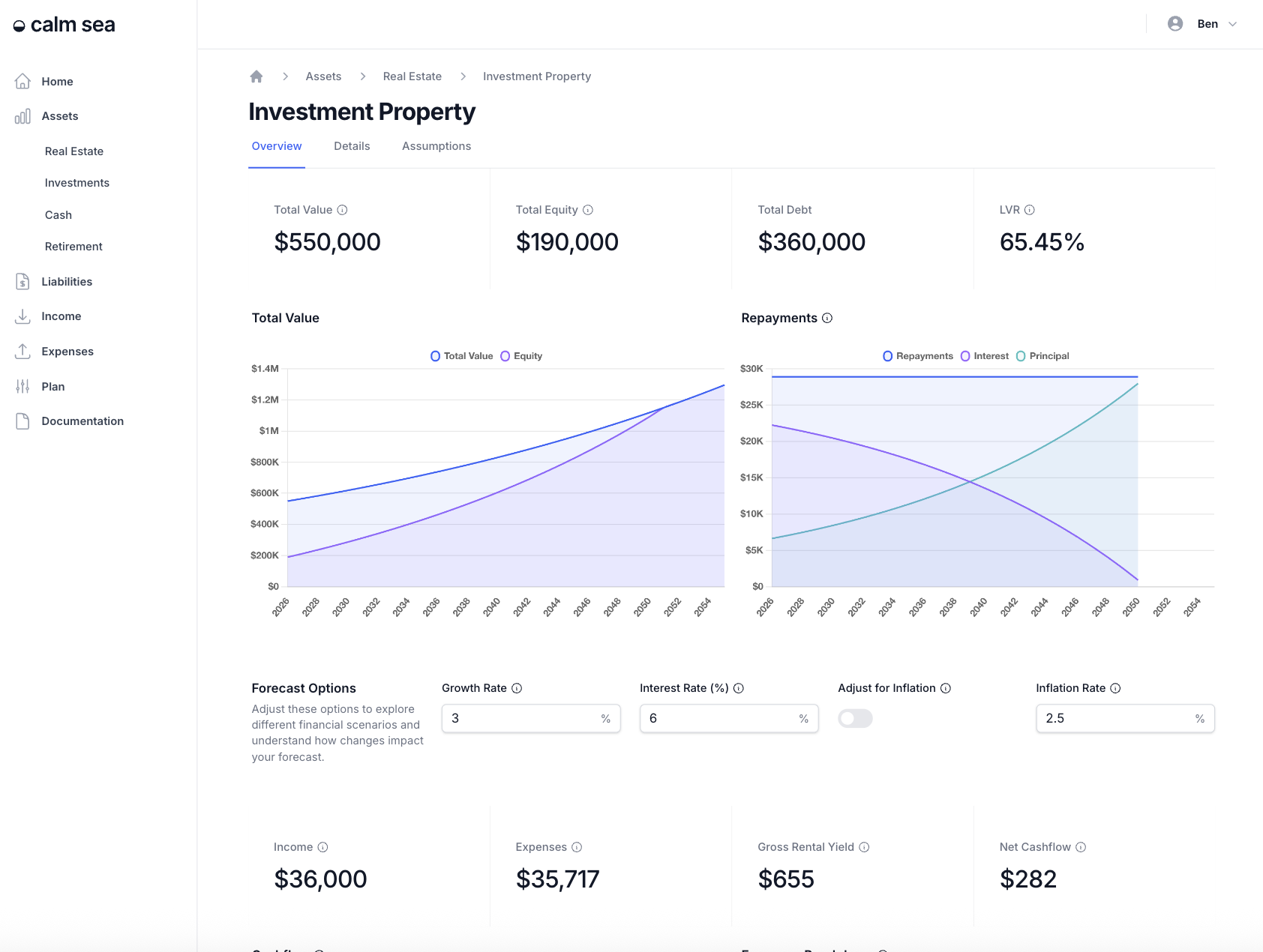Image resolution: width=1263 pixels, height=952 pixels.
Task: Click the Liabilities icon in the sidebar
Action: (x=22, y=282)
